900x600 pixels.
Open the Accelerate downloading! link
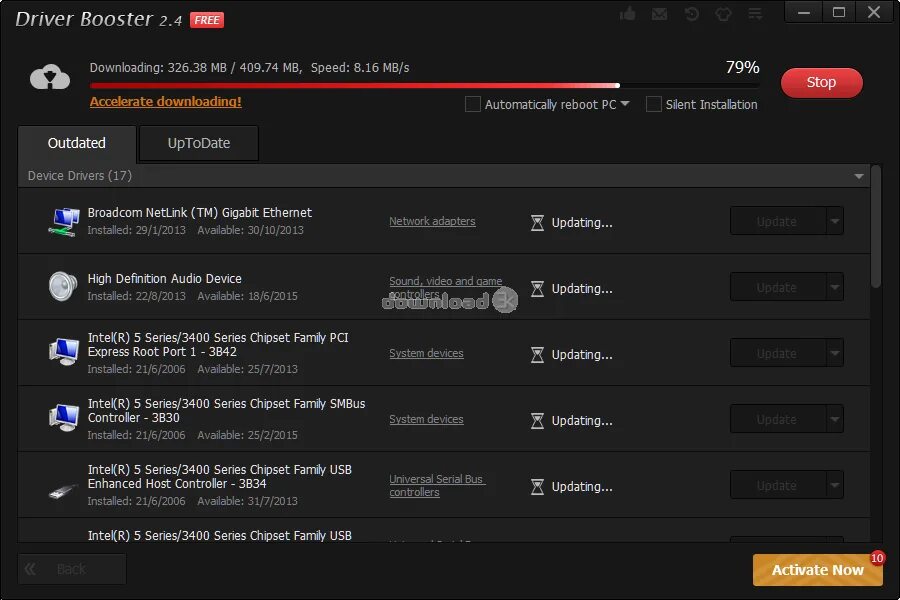pyautogui.click(x=166, y=102)
